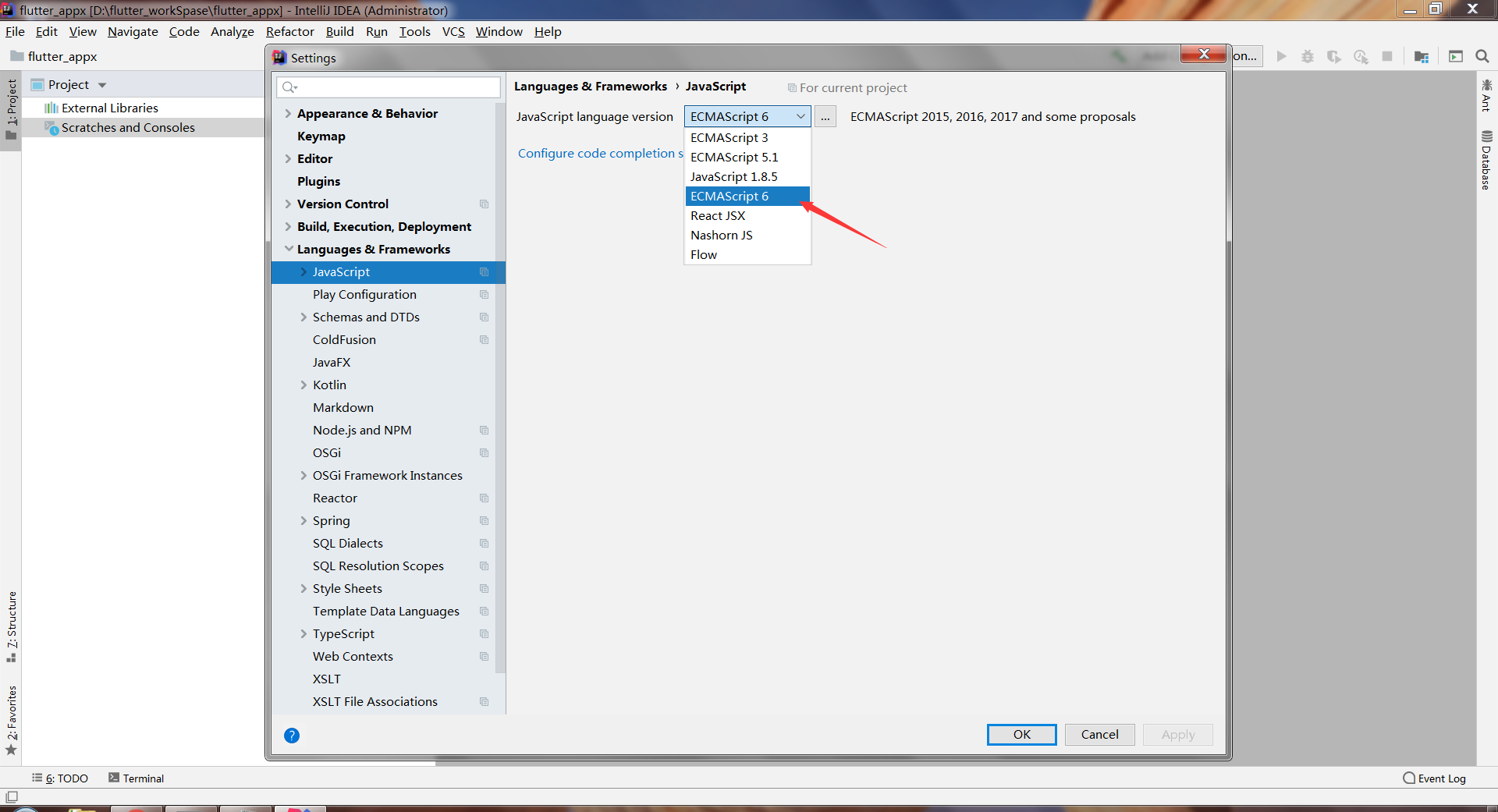Expand the Spring settings node
Screen dimensions: 1498x812
(x=304, y=520)
